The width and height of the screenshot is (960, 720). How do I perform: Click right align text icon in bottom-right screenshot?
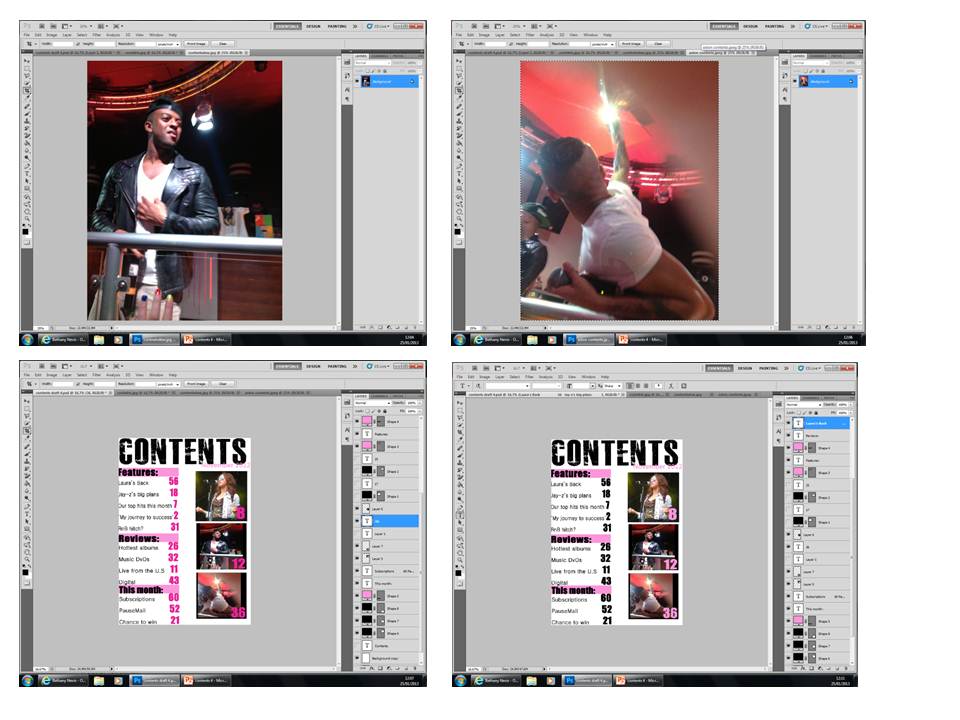[646, 386]
